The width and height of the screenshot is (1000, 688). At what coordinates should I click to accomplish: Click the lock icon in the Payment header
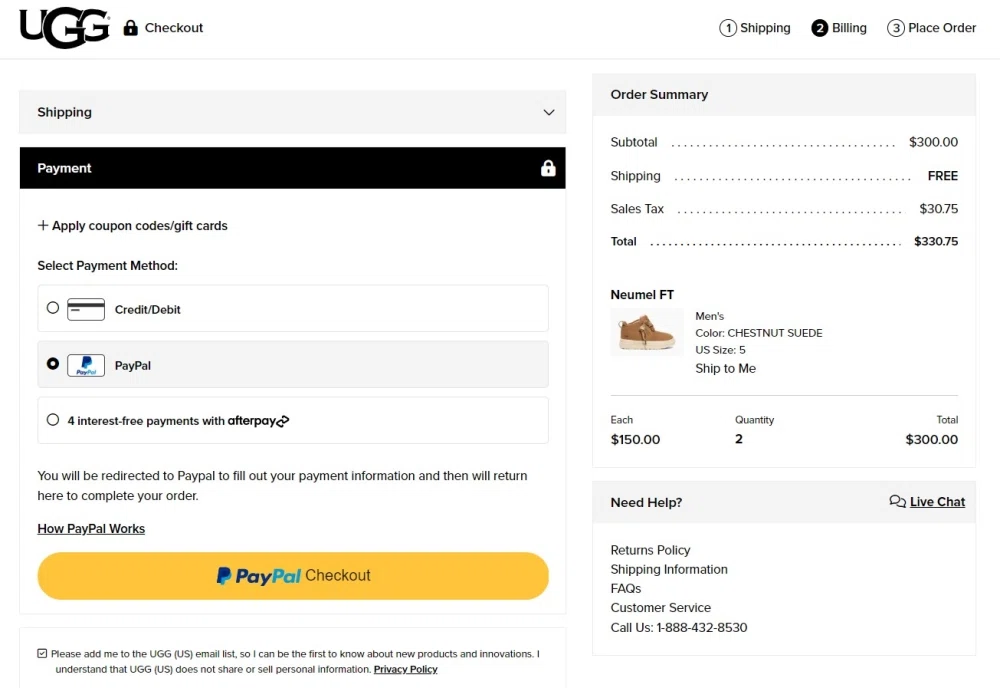[548, 168]
